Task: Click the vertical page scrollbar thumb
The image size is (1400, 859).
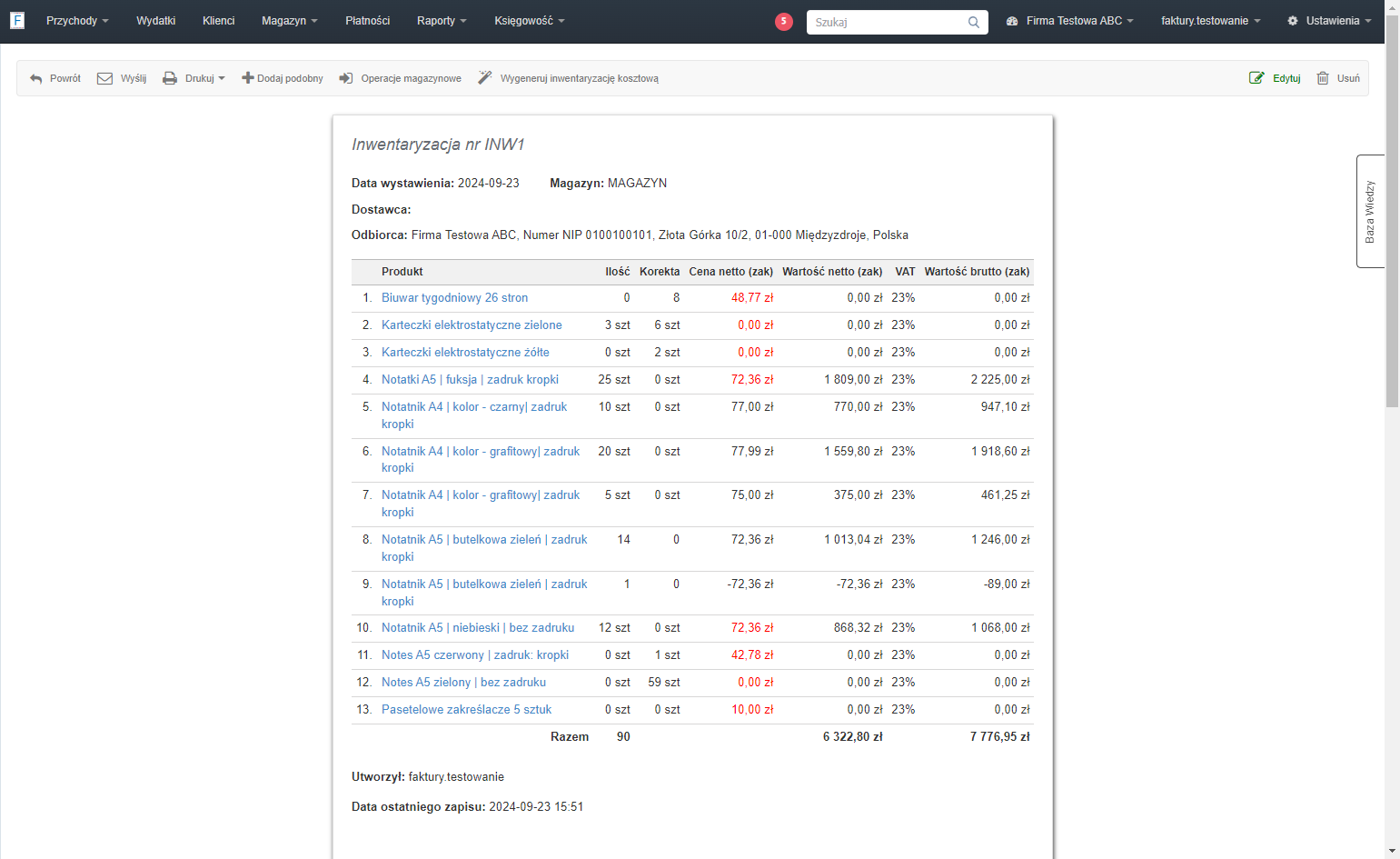Action: click(1392, 211)
